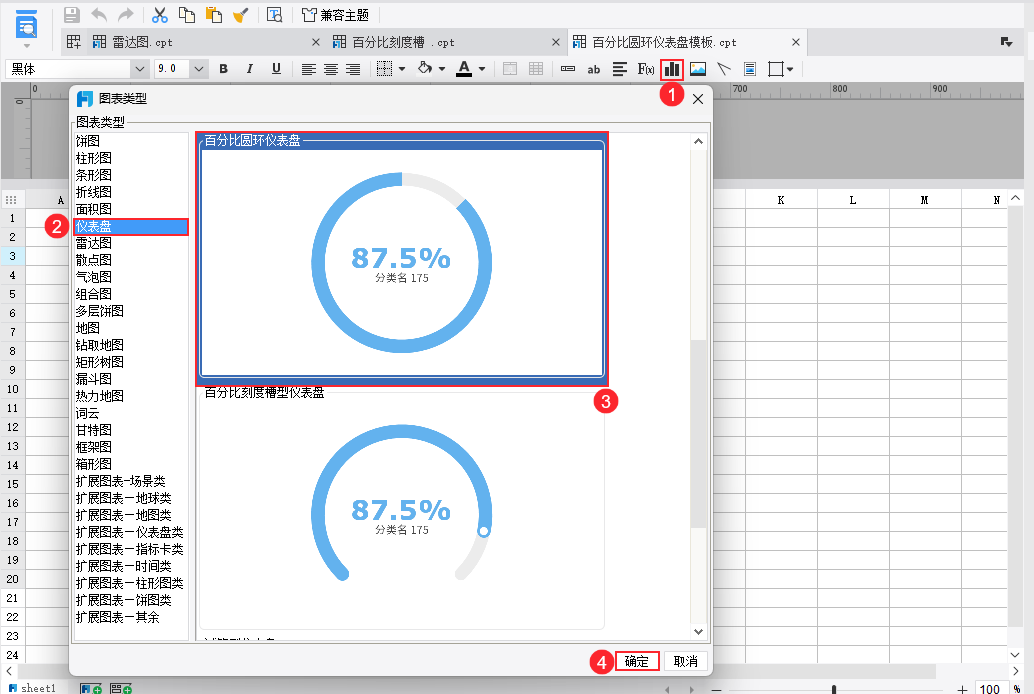Click the insert chart icon
1034x694 pixels.
click(672, 69)
